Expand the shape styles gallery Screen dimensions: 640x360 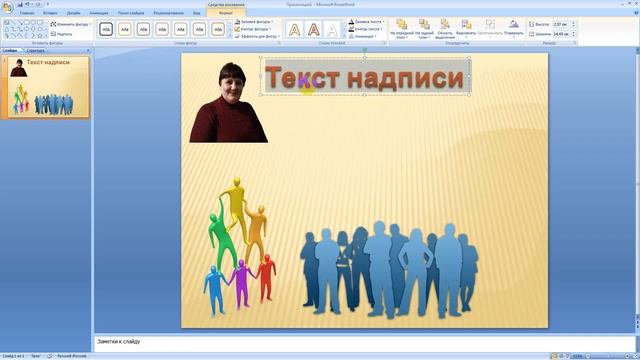(x=230, y=36)
